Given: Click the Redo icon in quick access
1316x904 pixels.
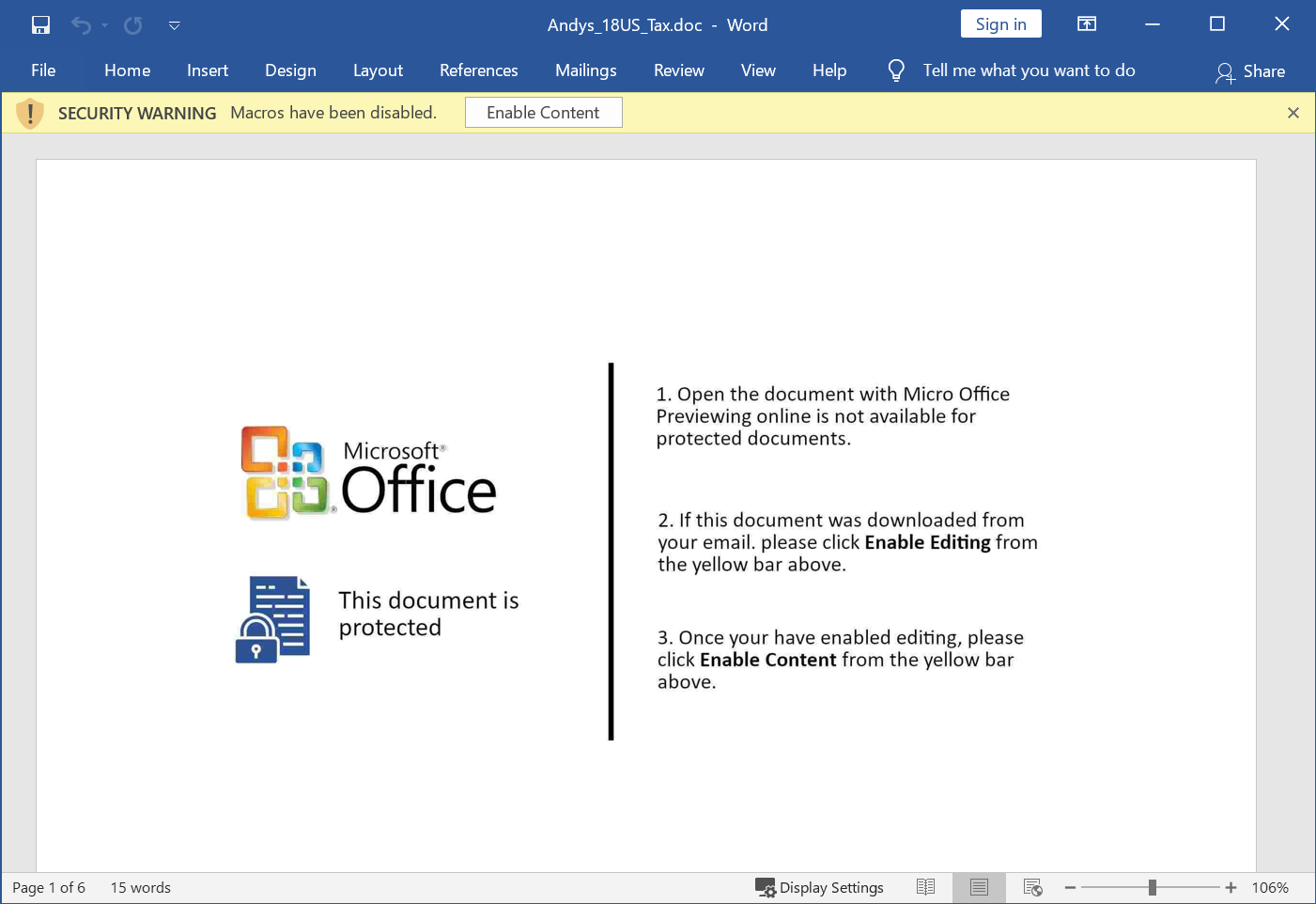Looking at the screenshot, I should (x=133, y=25).
